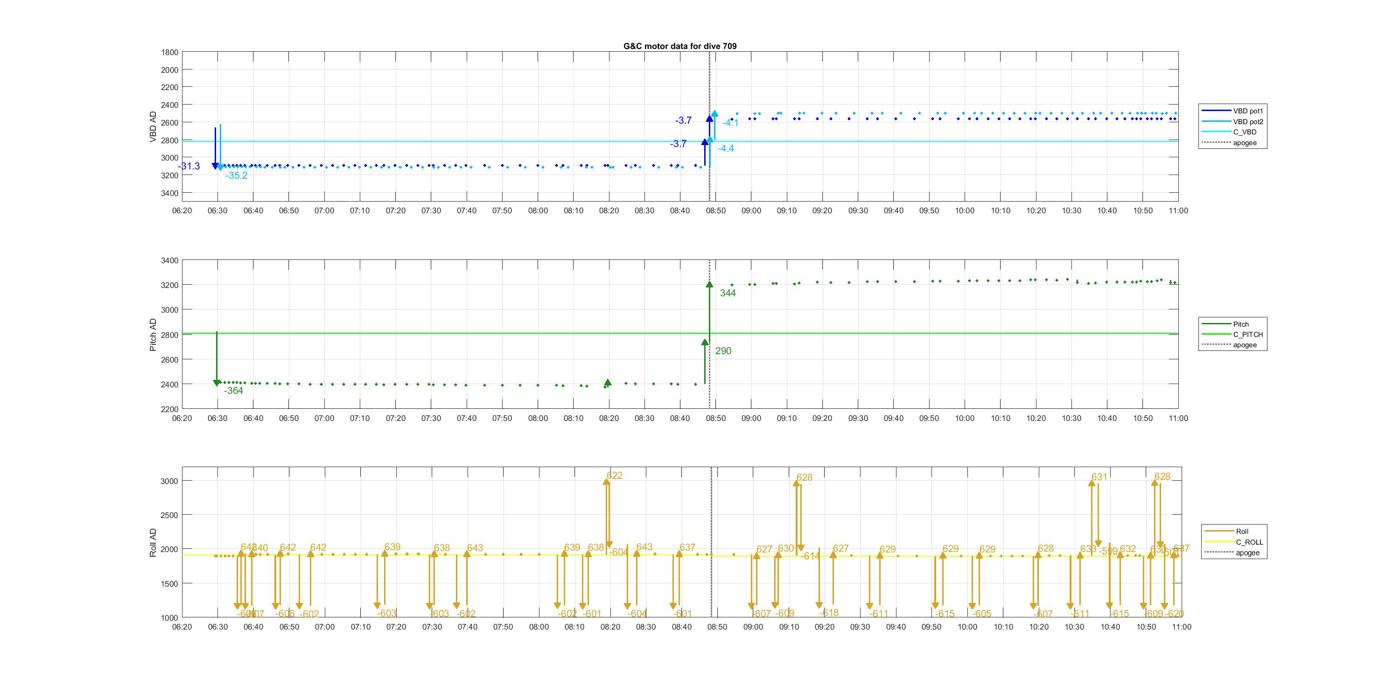Screen dimensions: 1400x693
Task: Click the '290' annotation in Pitch plot
Action: 723,351
